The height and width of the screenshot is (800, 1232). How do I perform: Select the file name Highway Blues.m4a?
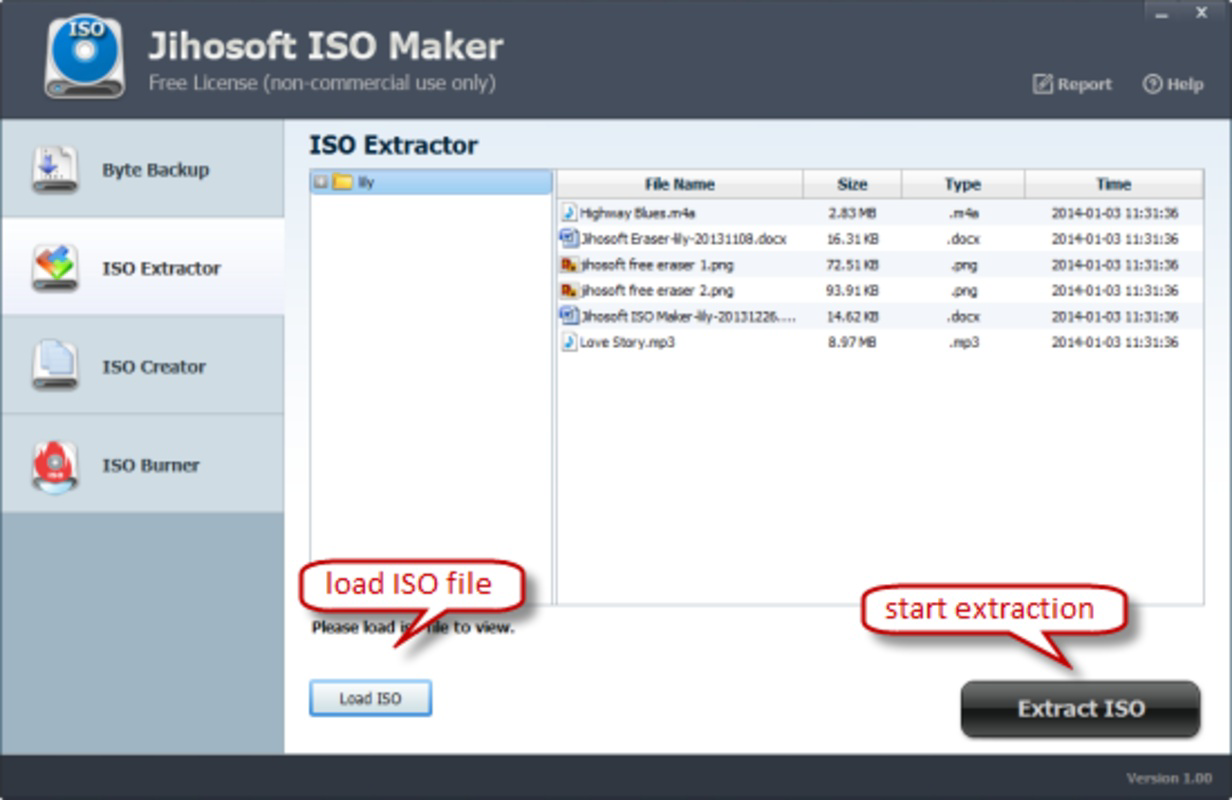pyautogui.click(x=638, y=213)
